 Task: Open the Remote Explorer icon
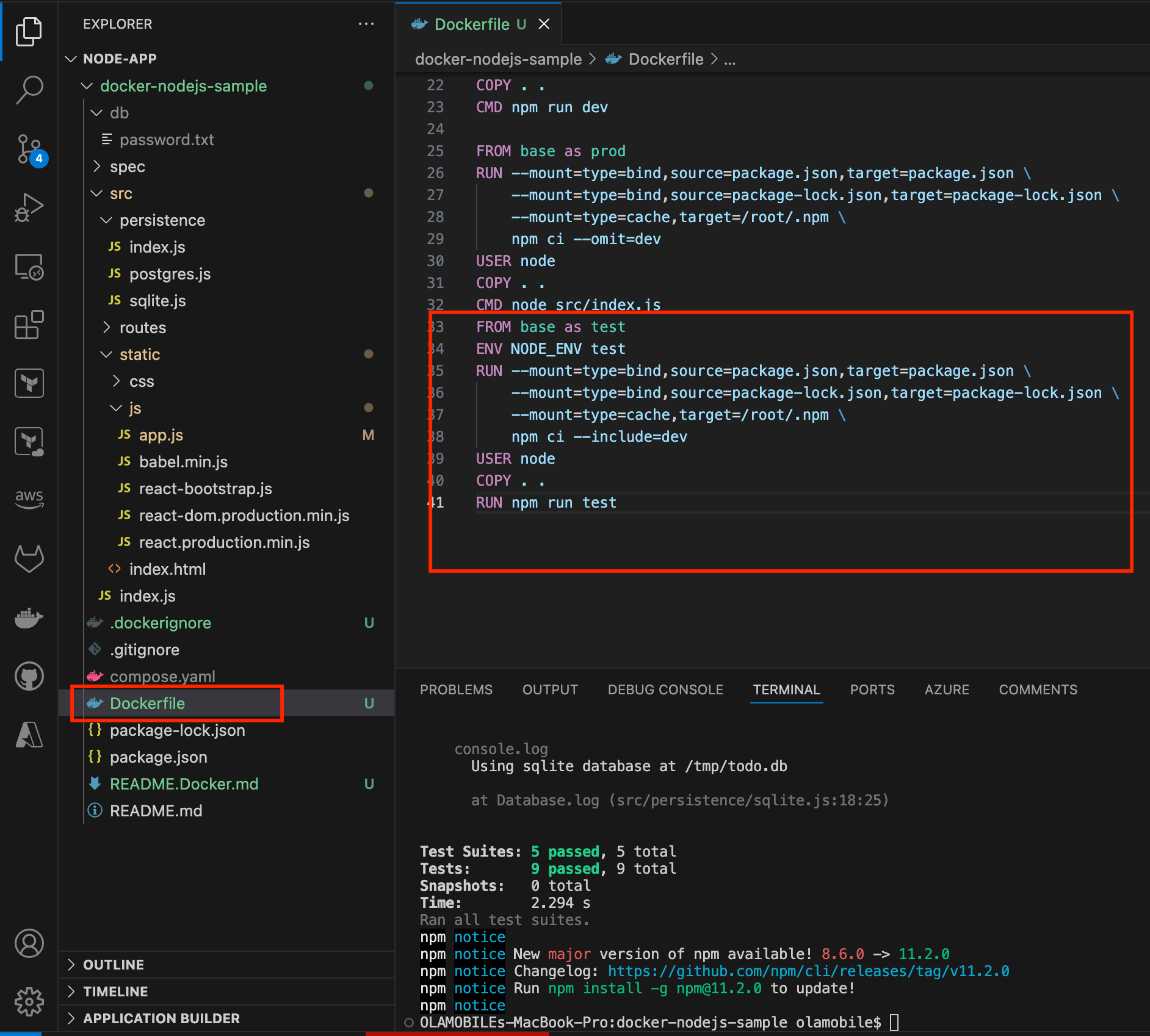coord(29,267)
